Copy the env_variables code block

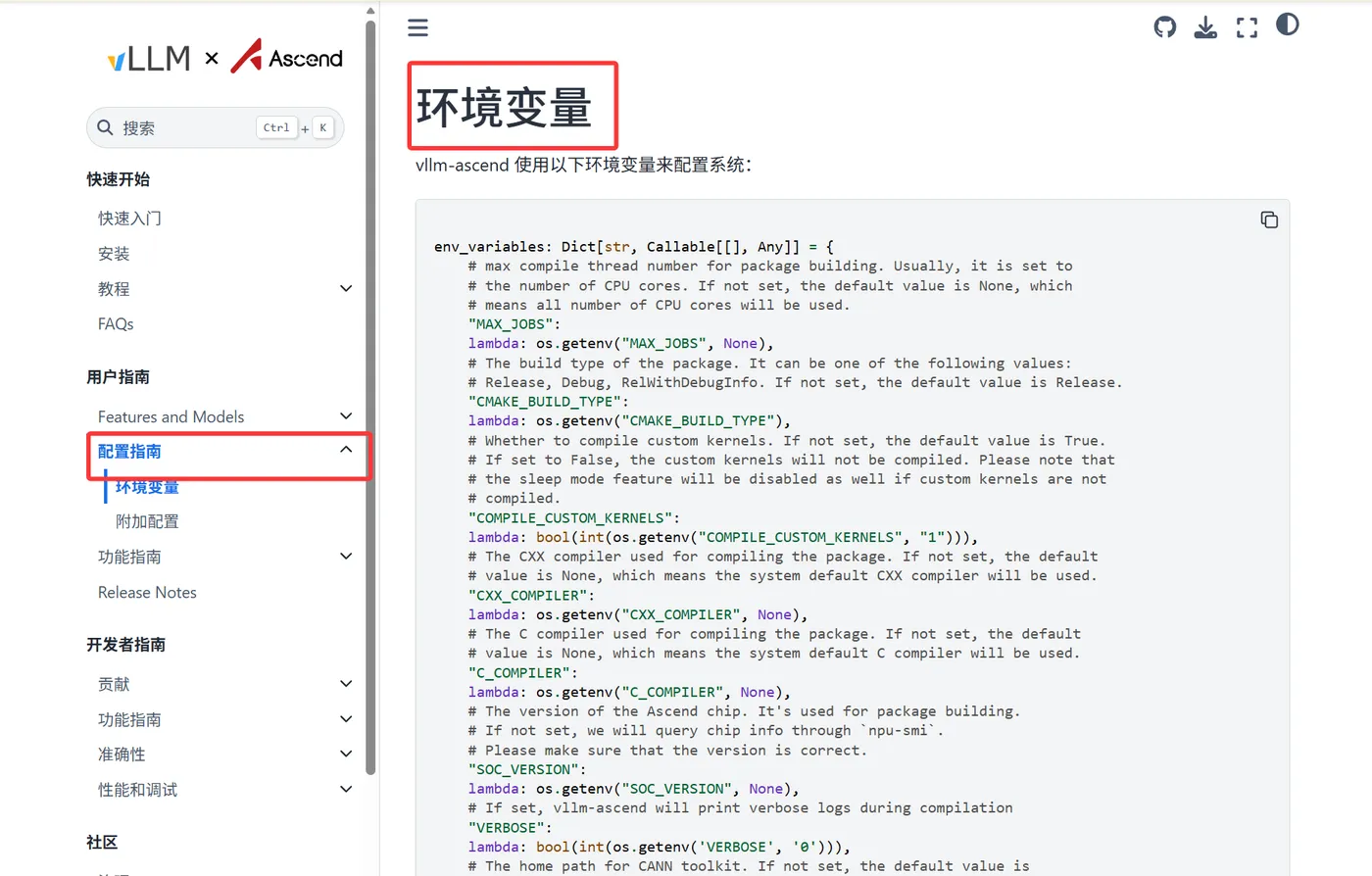(1269, 219)
